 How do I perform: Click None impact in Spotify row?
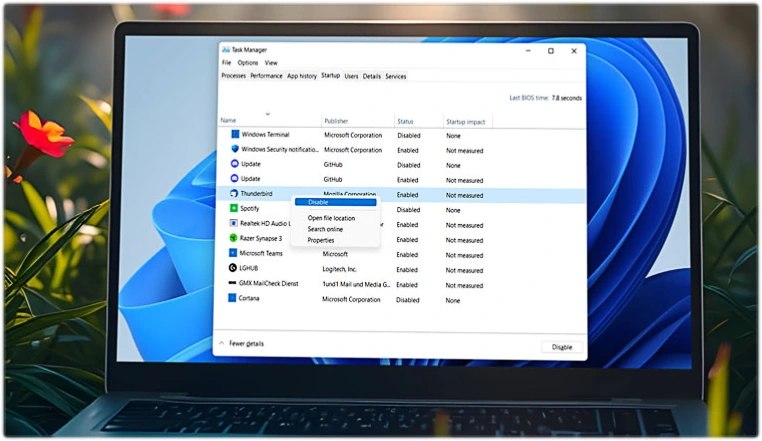pyautogui.click(x=453, y=211)
